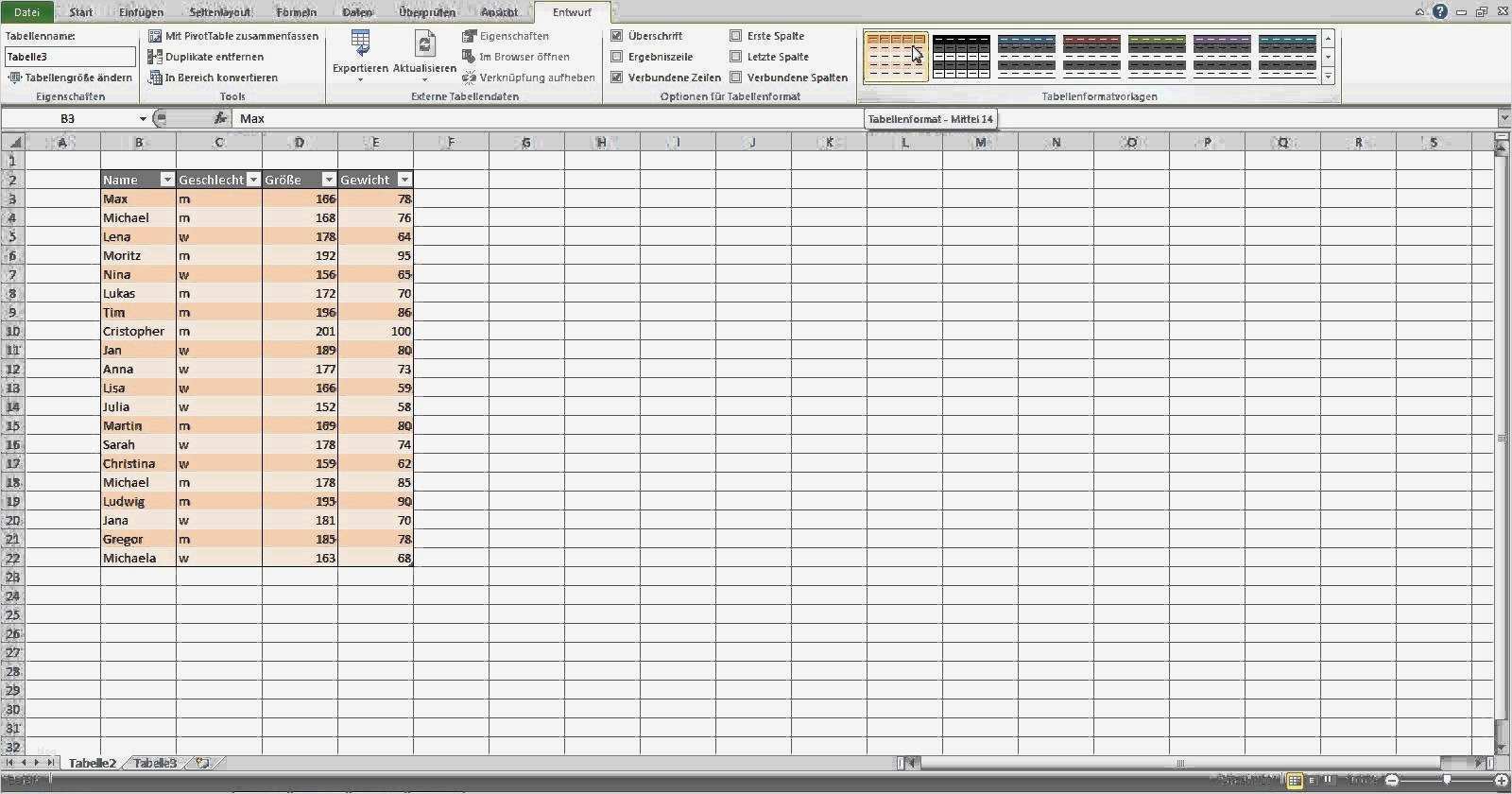Click the zoom in plus icon
This screenshot has width=1512, height=794.
[1501, 781]
